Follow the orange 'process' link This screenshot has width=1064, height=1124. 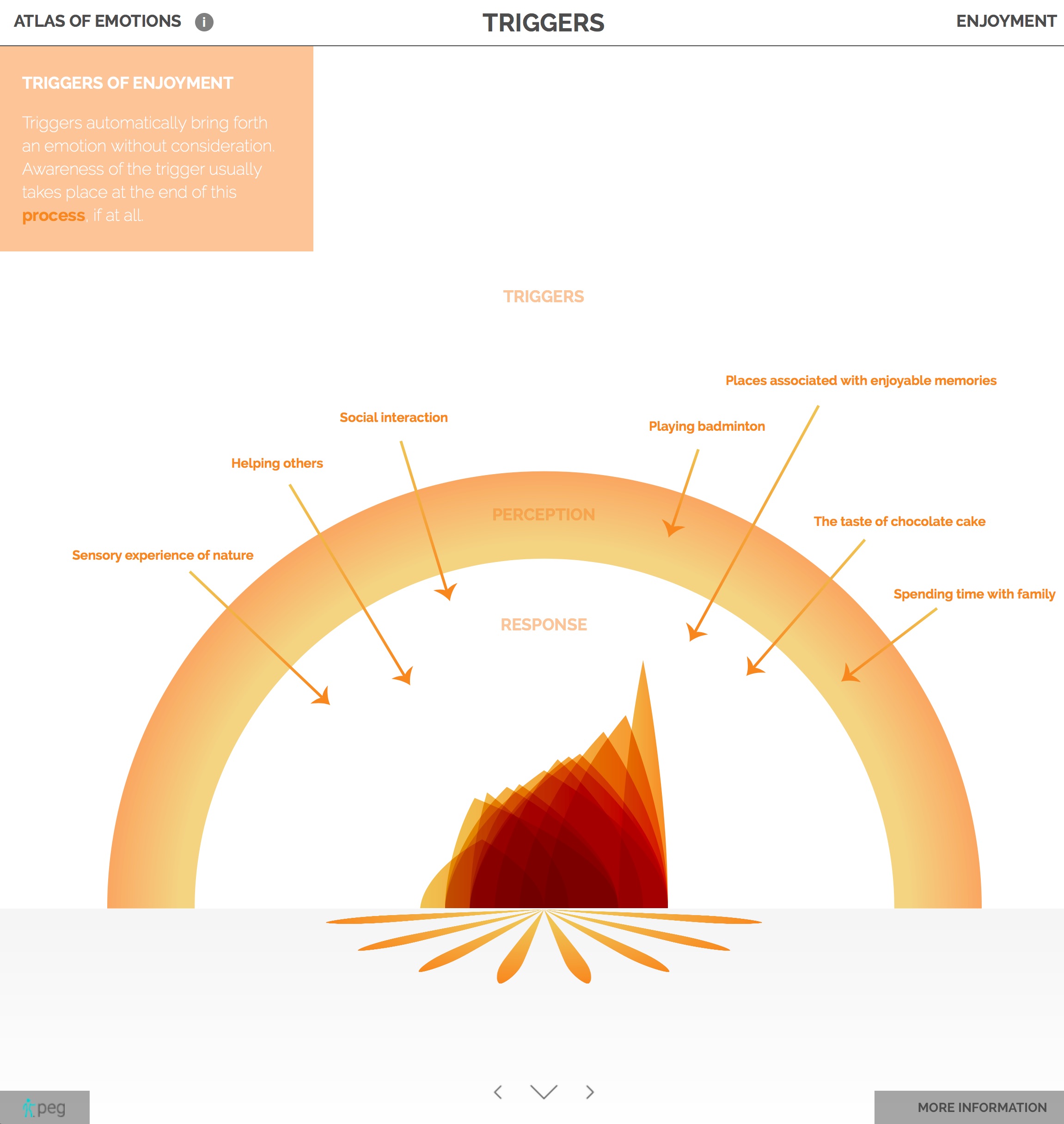coord(53,215)
